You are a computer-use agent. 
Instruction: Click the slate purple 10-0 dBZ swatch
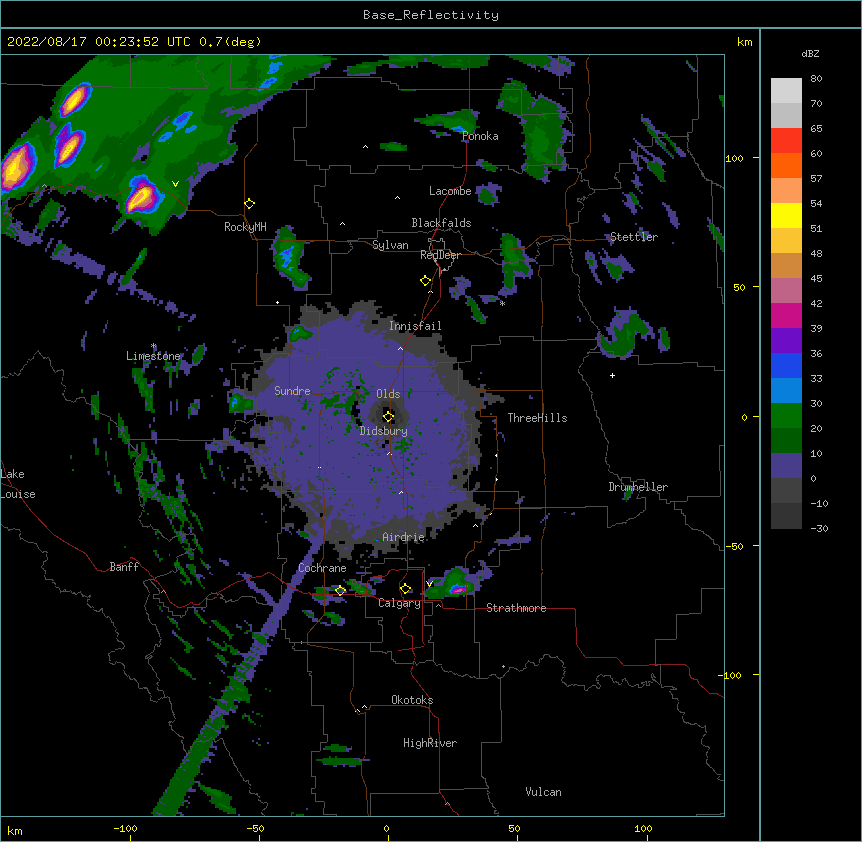[786, 466]
